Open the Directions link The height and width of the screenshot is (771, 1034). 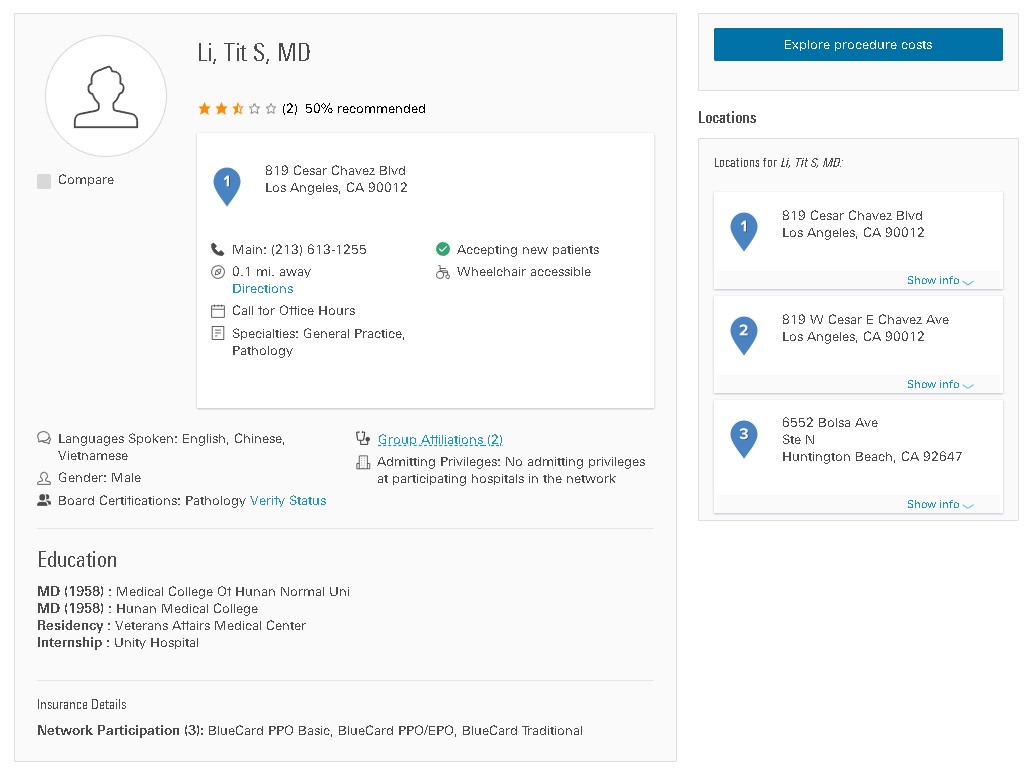click(263, 289)
